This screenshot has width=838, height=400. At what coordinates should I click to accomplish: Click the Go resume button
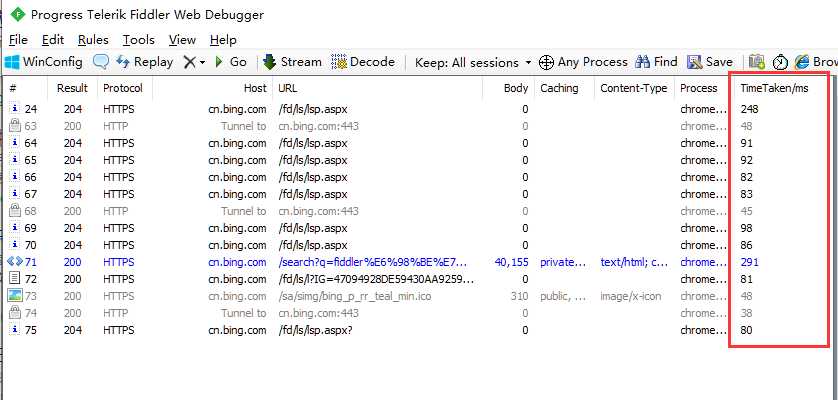[231, 62]
